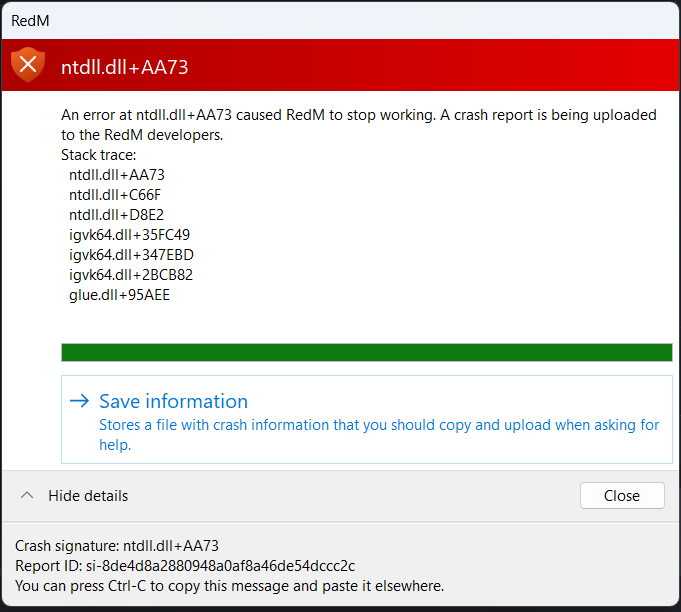Click the Report ID text line

click(x=185, y=566)
